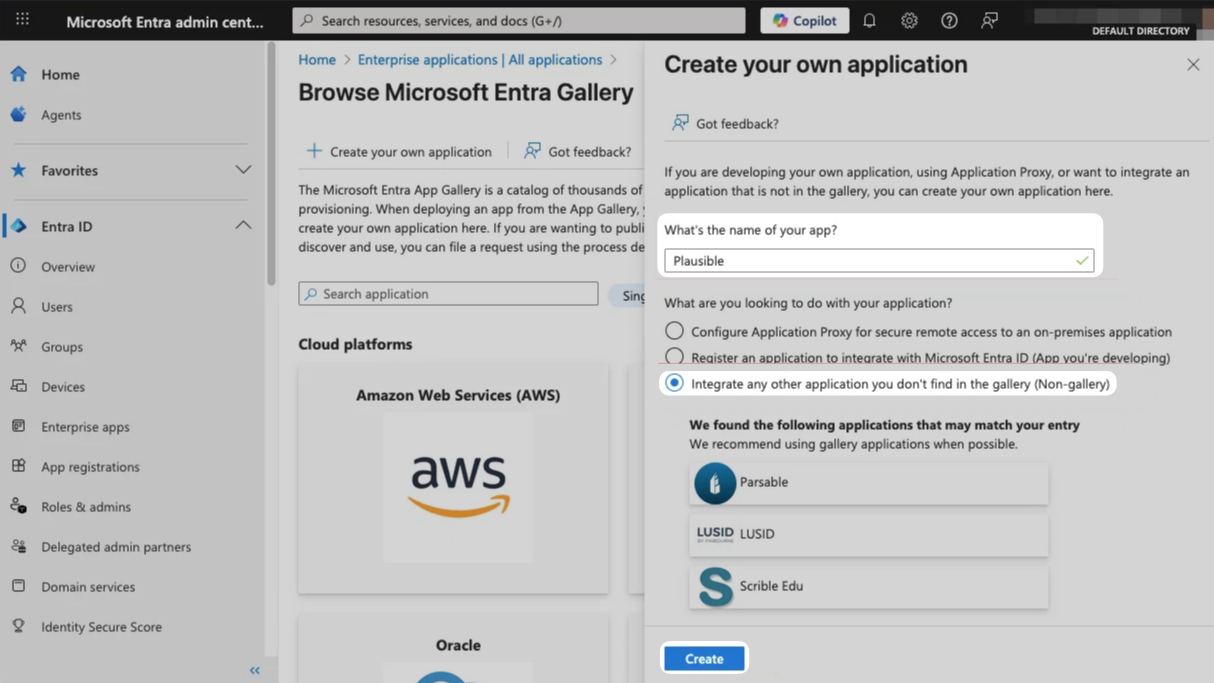Choose the Scrible Edu suggested application
This screenshot has height=683, width=1214.
(x=869, y=587)
